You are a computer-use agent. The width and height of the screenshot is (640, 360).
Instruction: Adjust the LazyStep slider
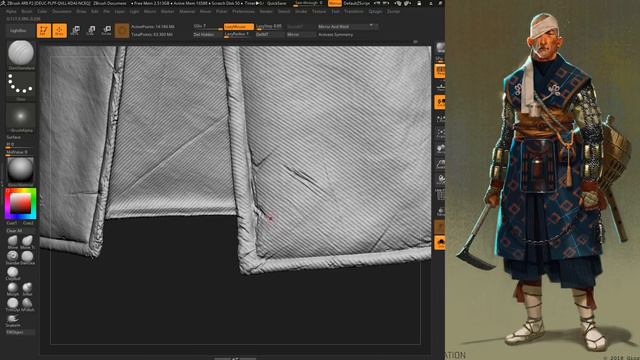click(269, 27)
